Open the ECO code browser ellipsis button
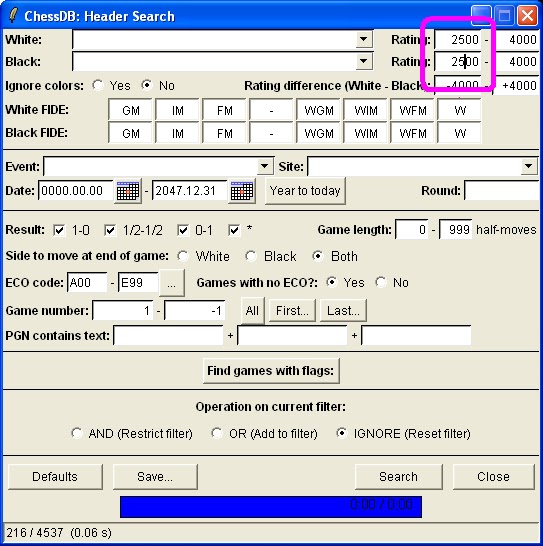This screenshot has height=546, width=543. pyautogui.click(x=172, y=283)
